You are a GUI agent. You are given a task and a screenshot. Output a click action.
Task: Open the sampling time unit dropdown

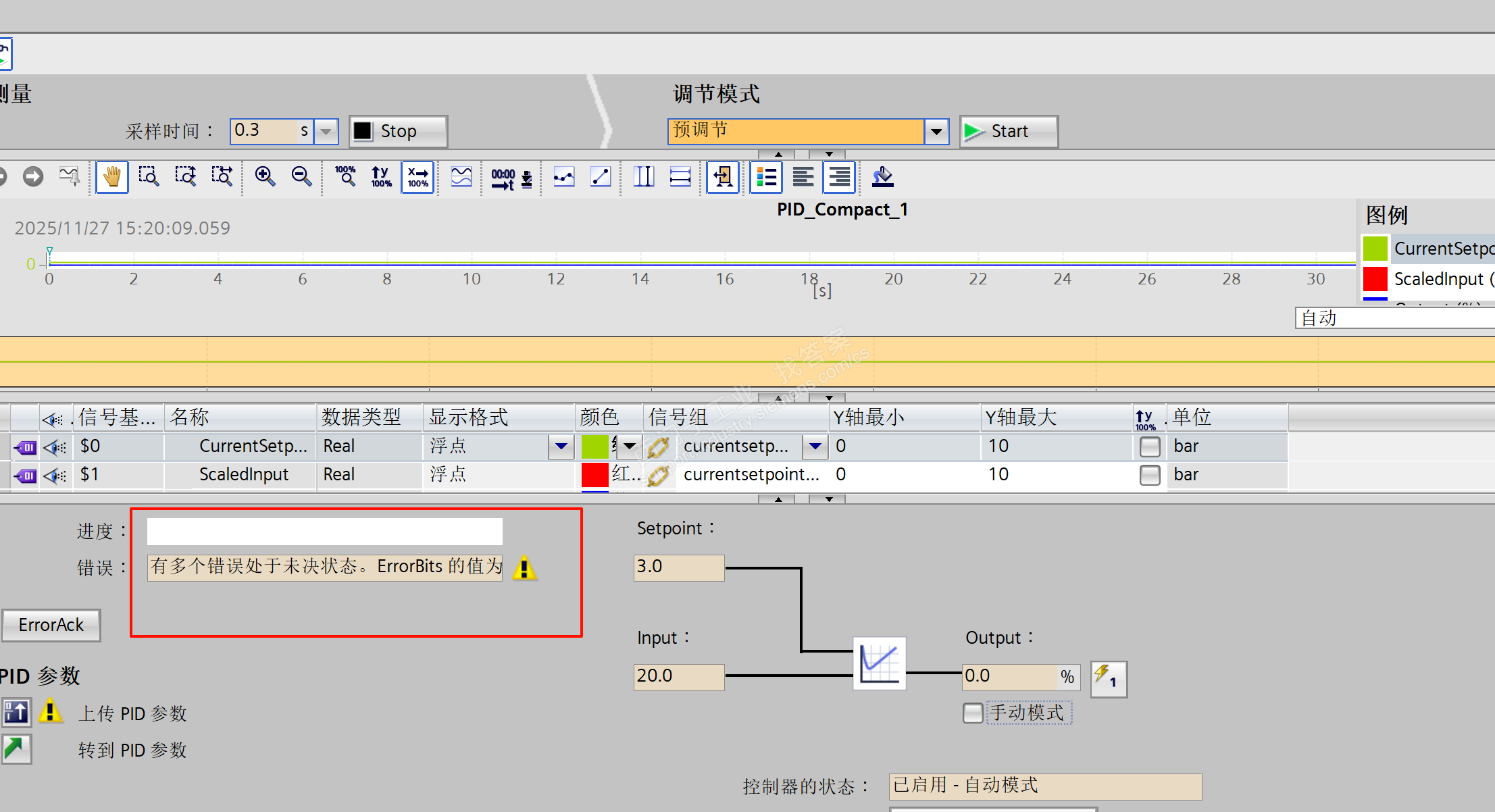326,131
